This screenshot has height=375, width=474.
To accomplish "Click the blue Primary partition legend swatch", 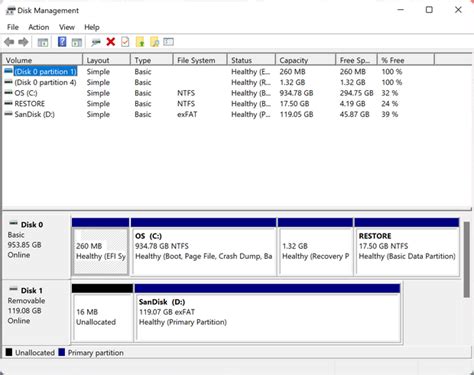I will pyautogui.click(x=61, y=352).
